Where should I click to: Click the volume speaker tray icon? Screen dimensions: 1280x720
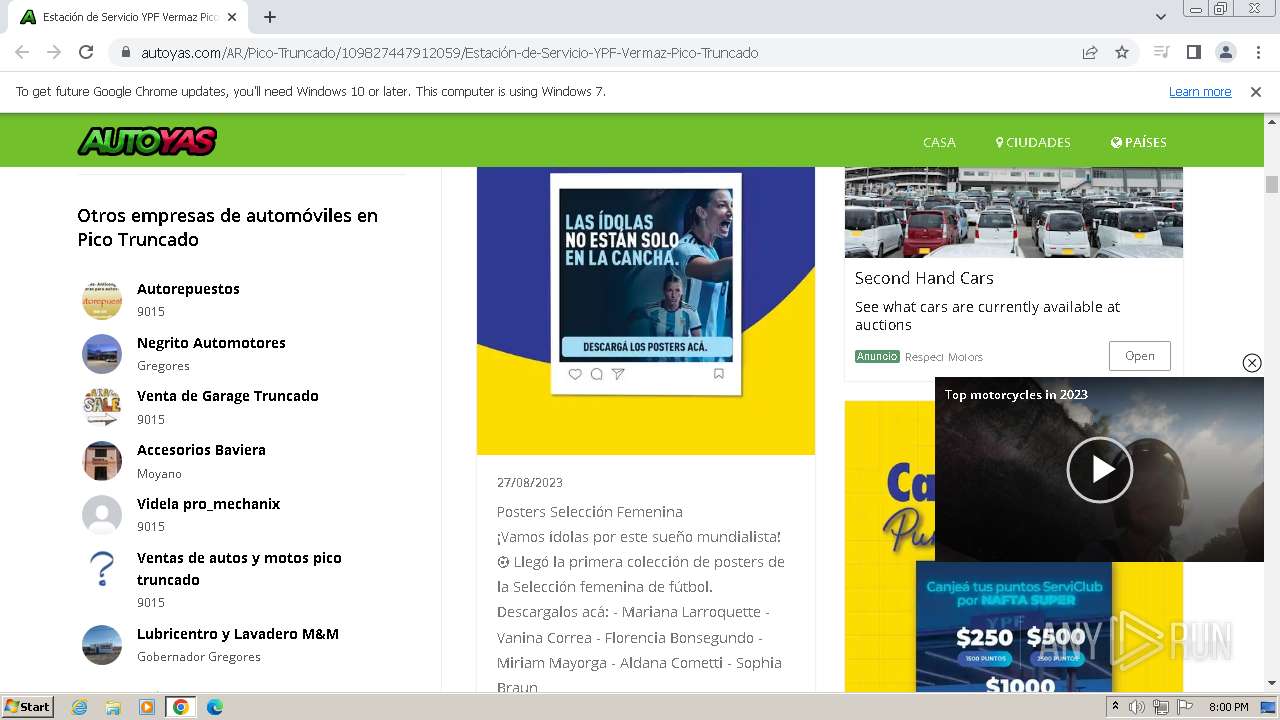(x=1137, y=707)
